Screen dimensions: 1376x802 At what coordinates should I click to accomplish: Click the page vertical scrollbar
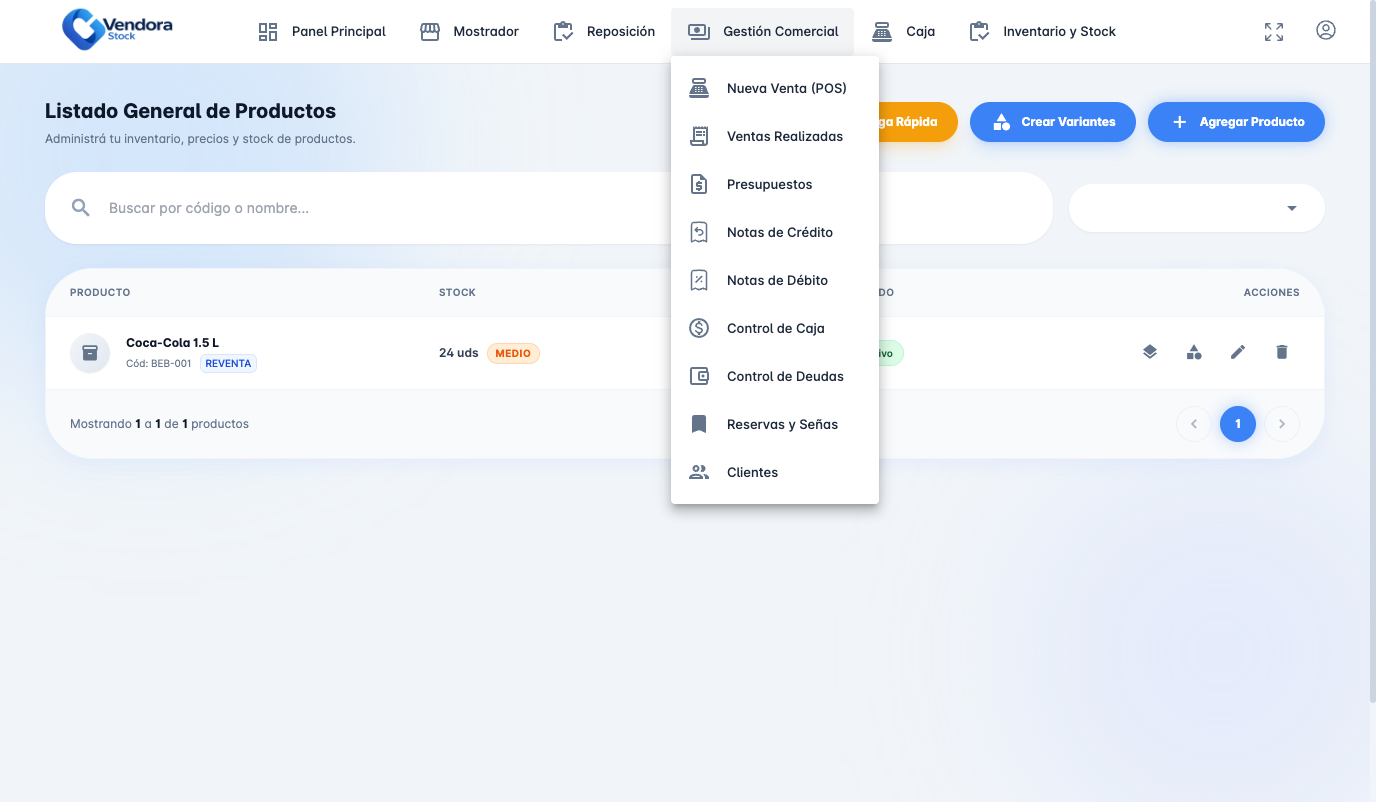coord(1372,350)
